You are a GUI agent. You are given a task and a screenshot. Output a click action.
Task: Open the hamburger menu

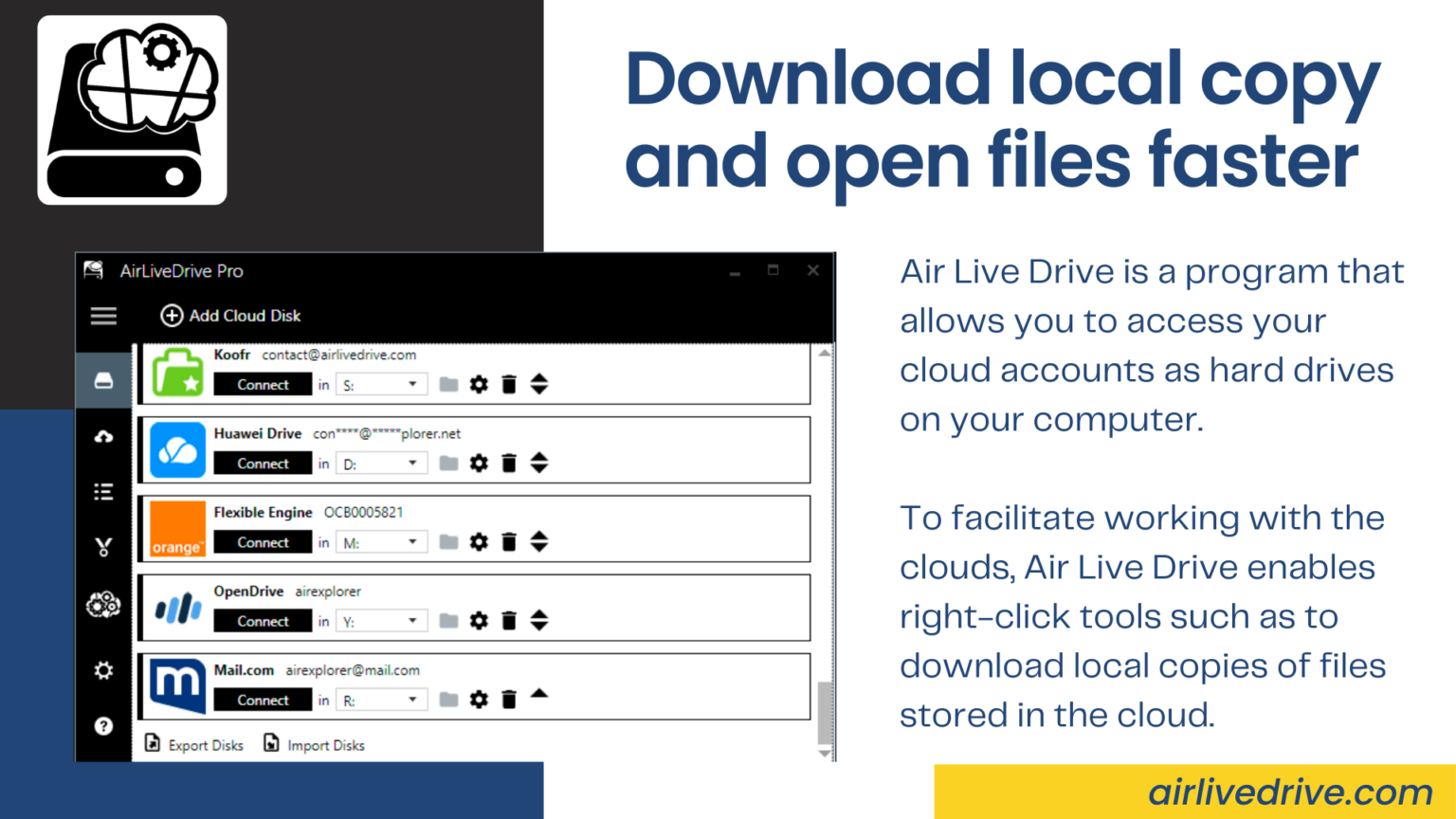(x=103, y=315)
